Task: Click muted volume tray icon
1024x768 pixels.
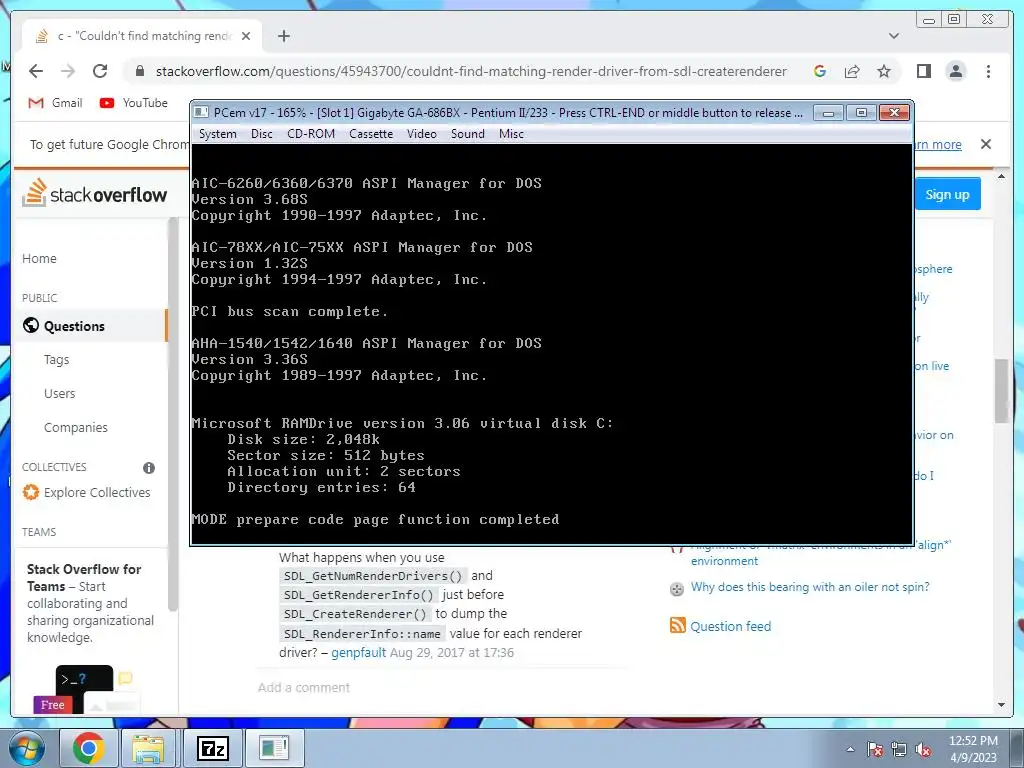Action: [923, 749]
